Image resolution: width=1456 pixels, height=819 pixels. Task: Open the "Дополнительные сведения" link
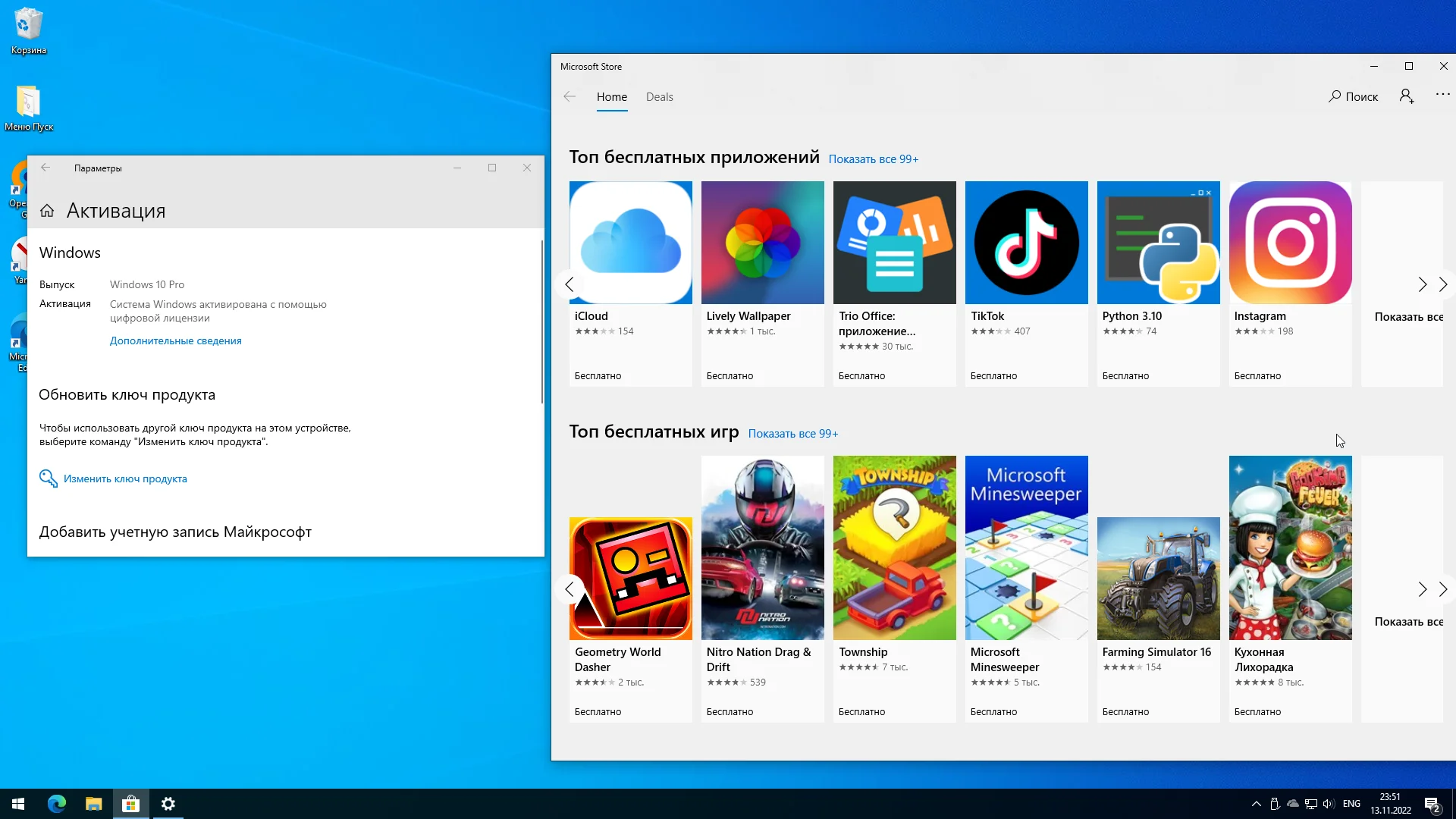coord(175,341)
